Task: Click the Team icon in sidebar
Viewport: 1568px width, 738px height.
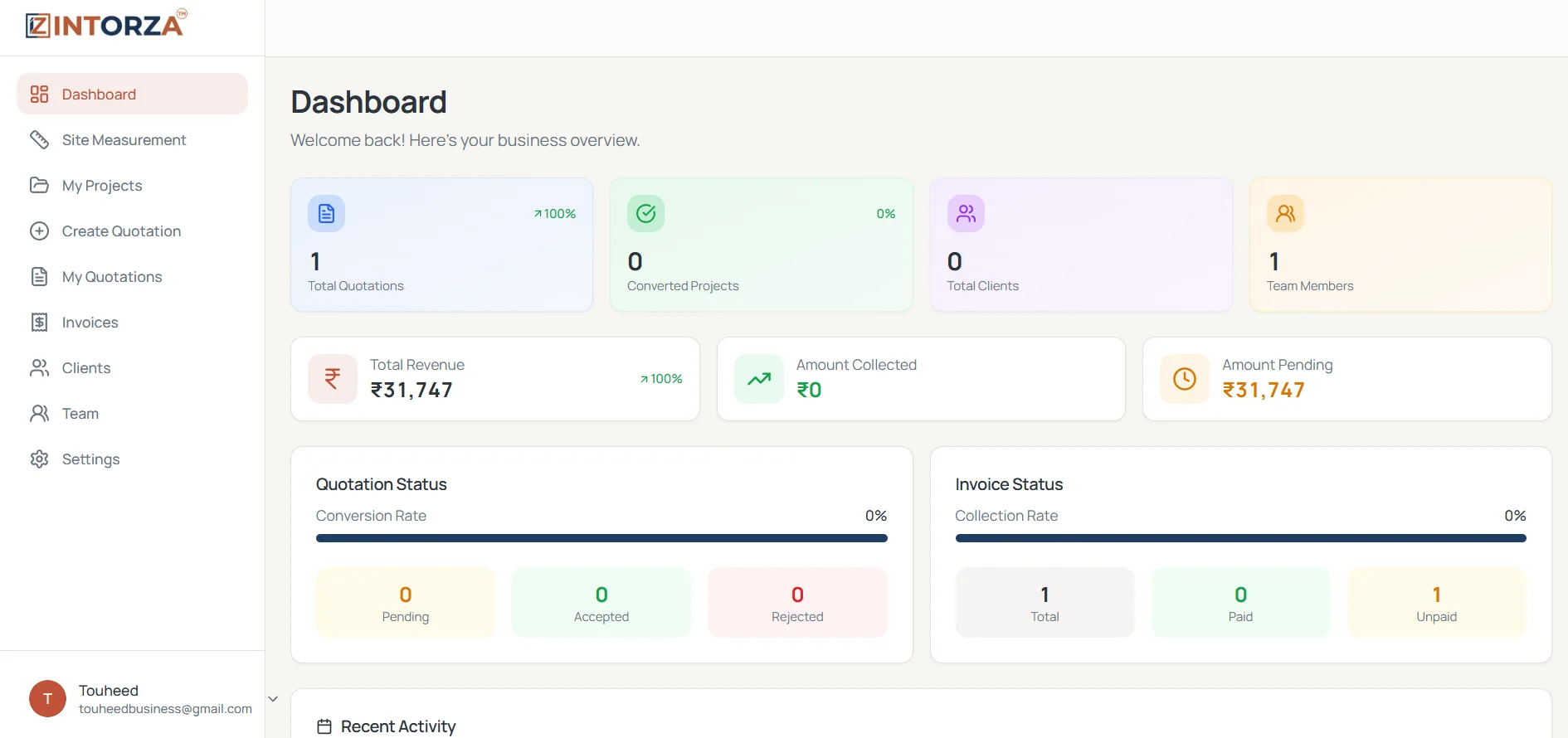Action: tap(39, 413)
